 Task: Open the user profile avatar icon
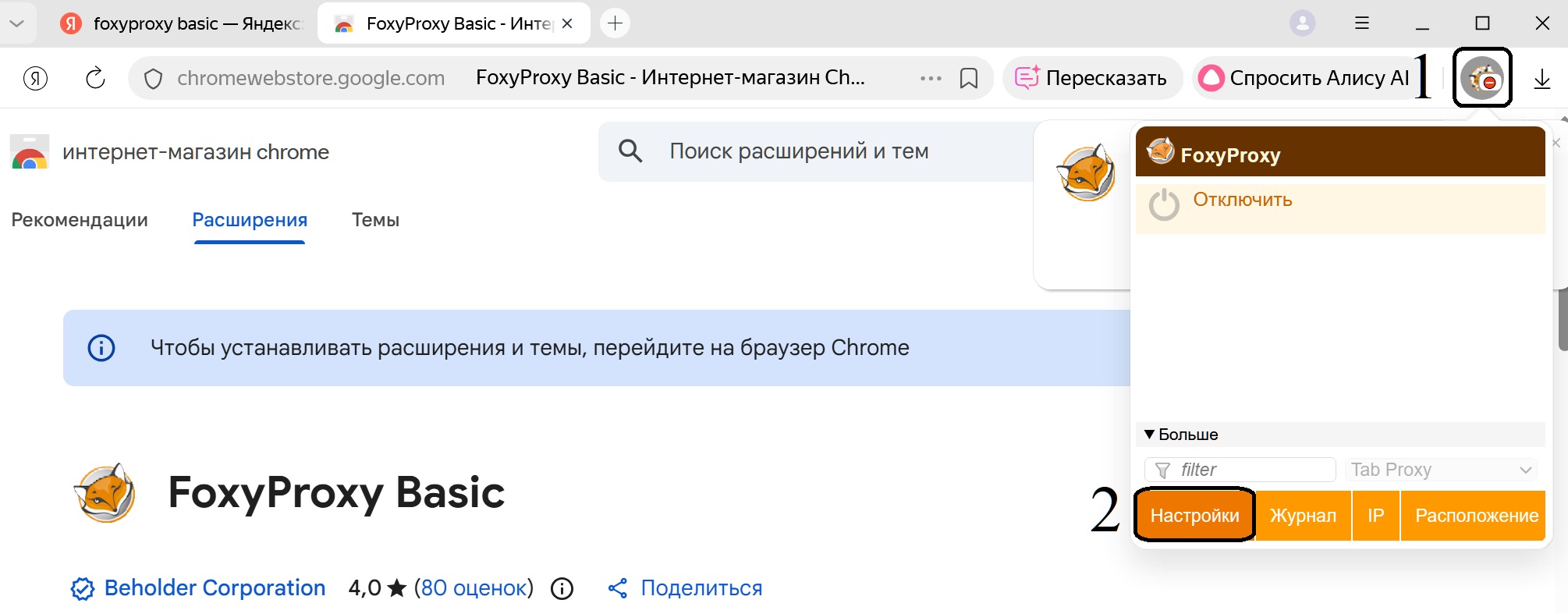pos(1302,23)
